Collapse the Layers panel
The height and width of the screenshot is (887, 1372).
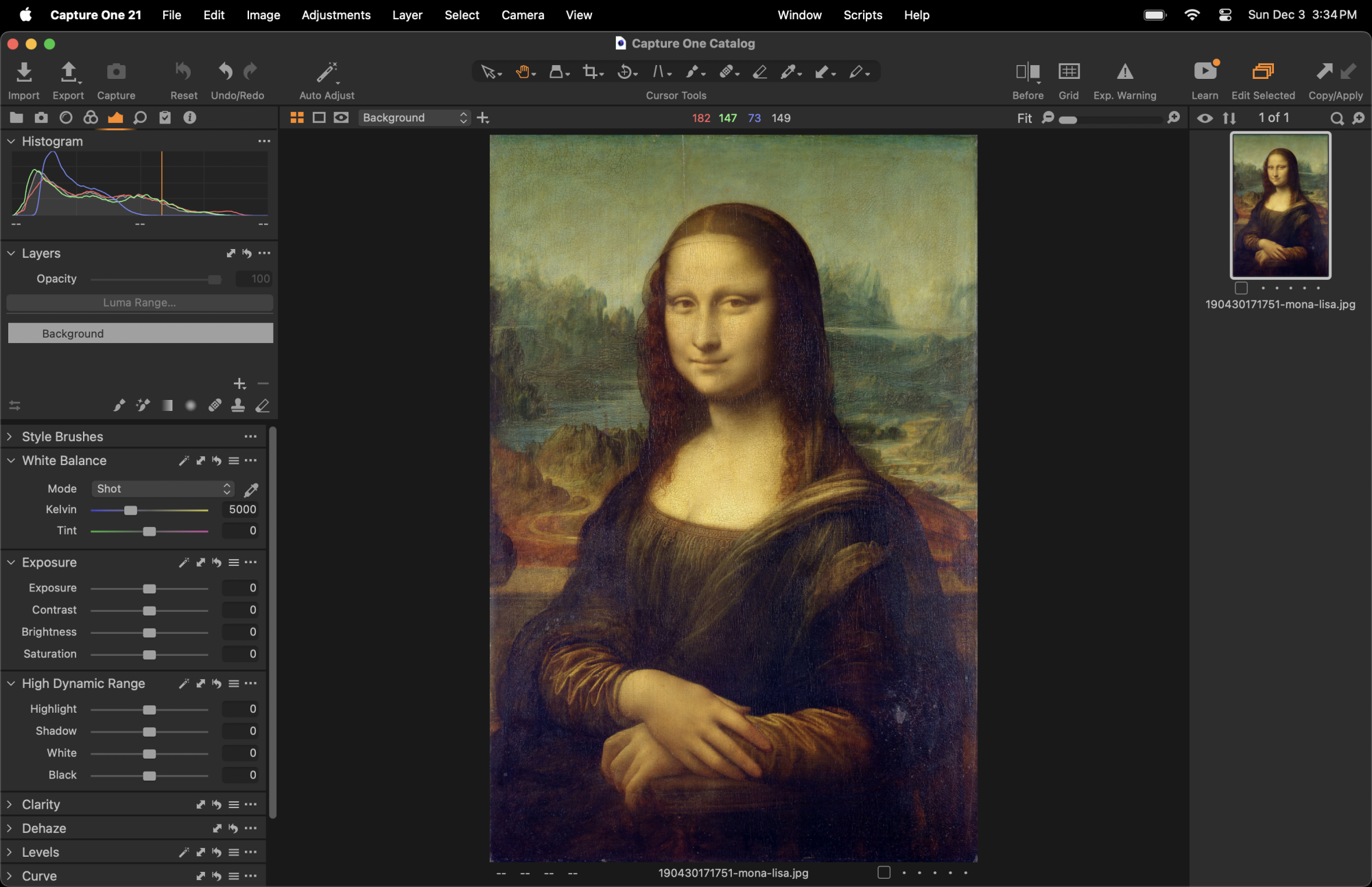[x=11, y=253]
